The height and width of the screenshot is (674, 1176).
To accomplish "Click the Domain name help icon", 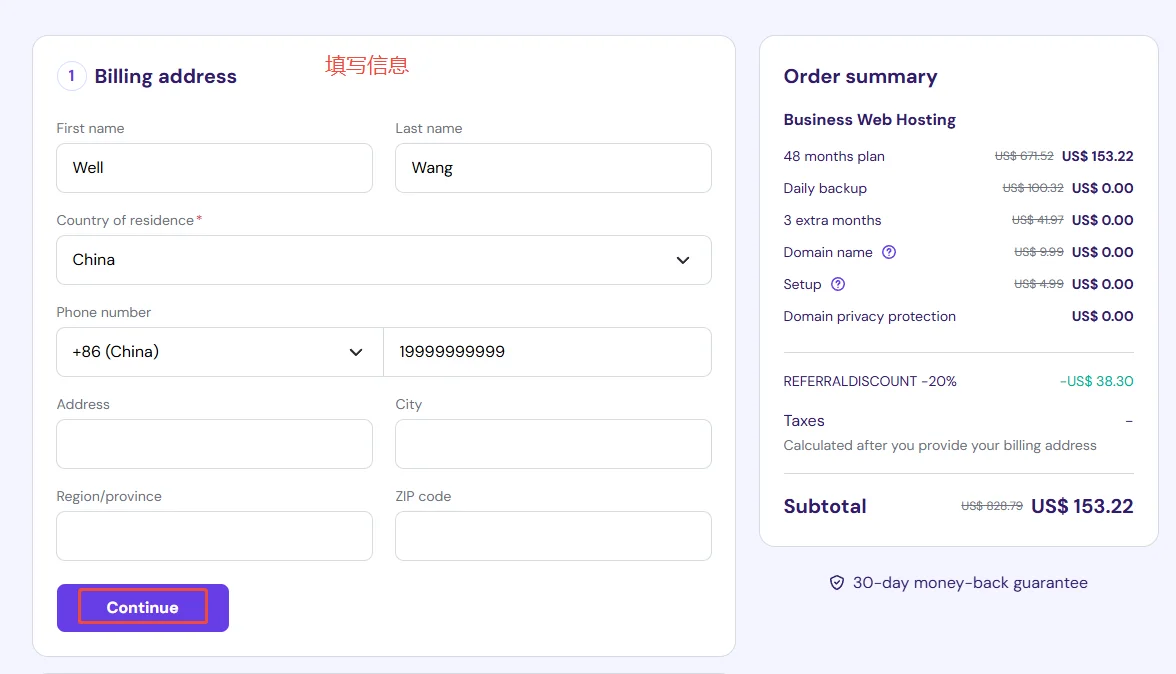I will (x=889, y=252).
